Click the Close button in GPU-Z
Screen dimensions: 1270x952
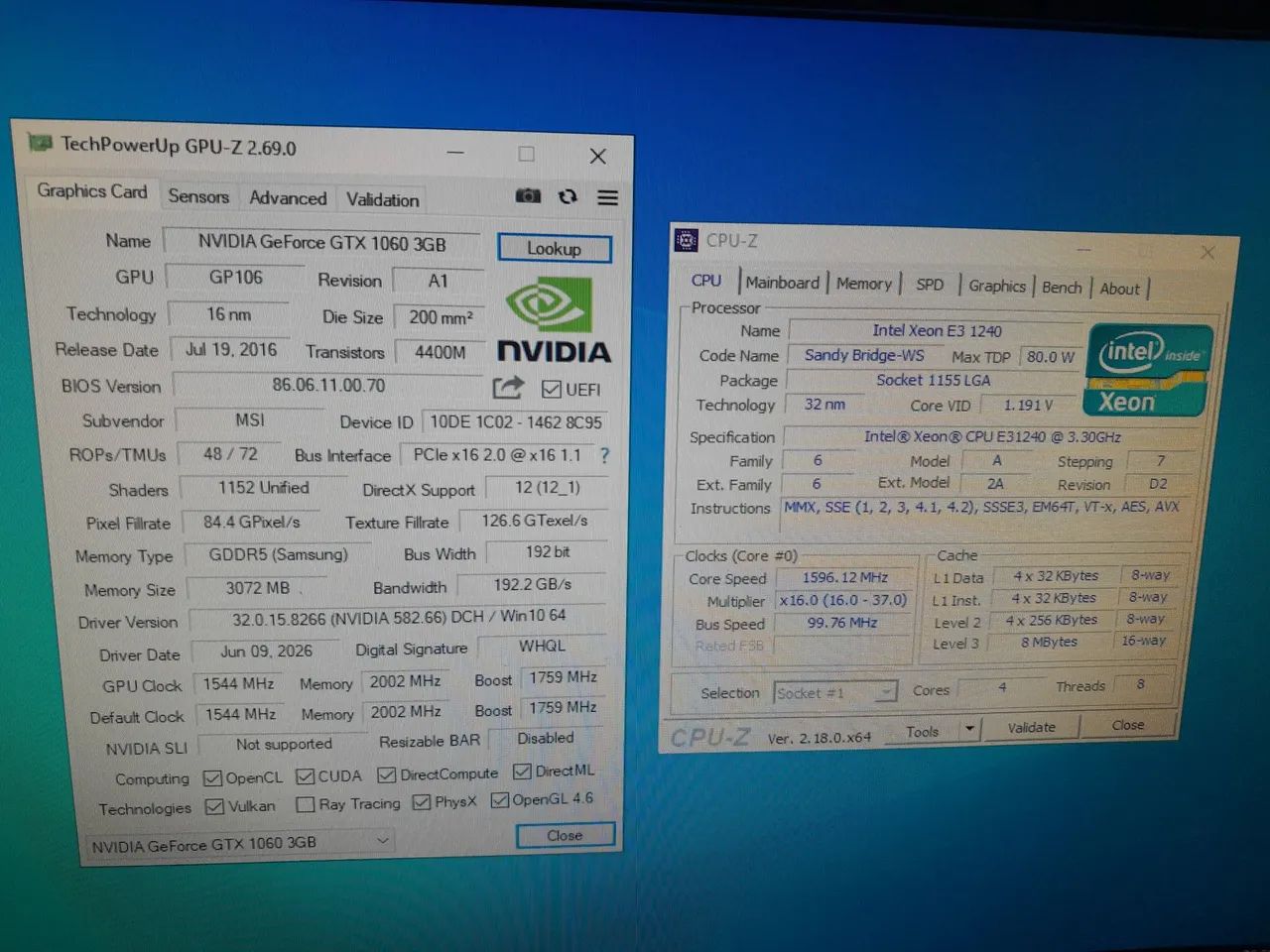coord(565,835)
